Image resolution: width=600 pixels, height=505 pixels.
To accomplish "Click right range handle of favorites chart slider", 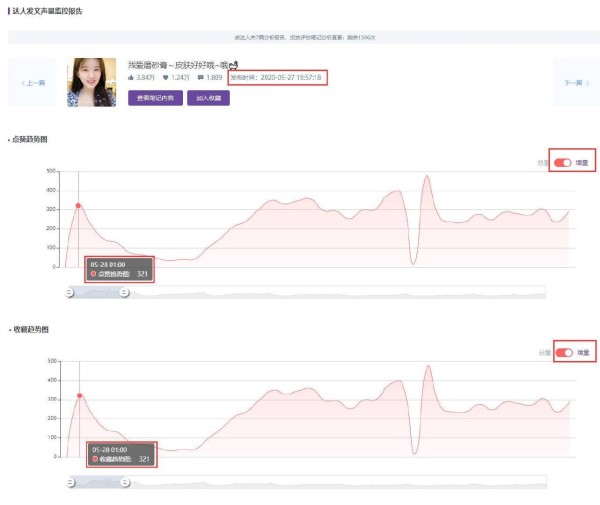I will click(125, 482).
